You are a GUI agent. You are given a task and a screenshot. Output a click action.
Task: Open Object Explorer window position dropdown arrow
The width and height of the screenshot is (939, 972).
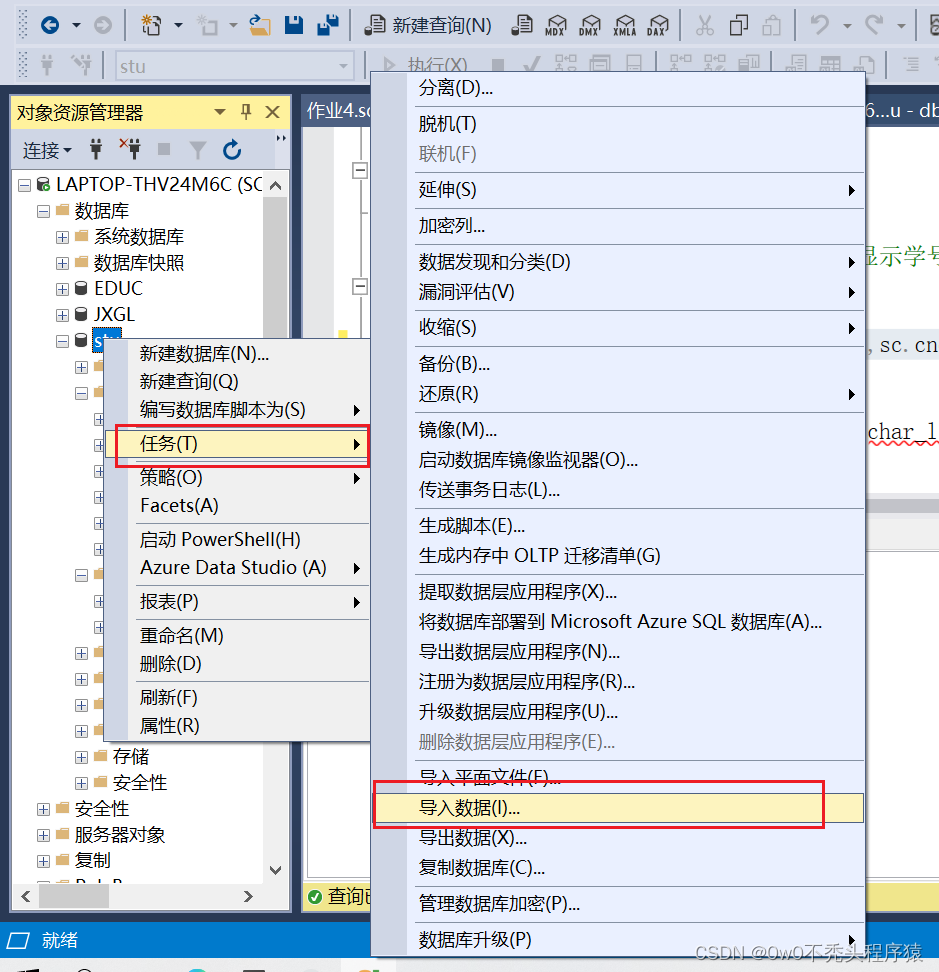[219, 112]
